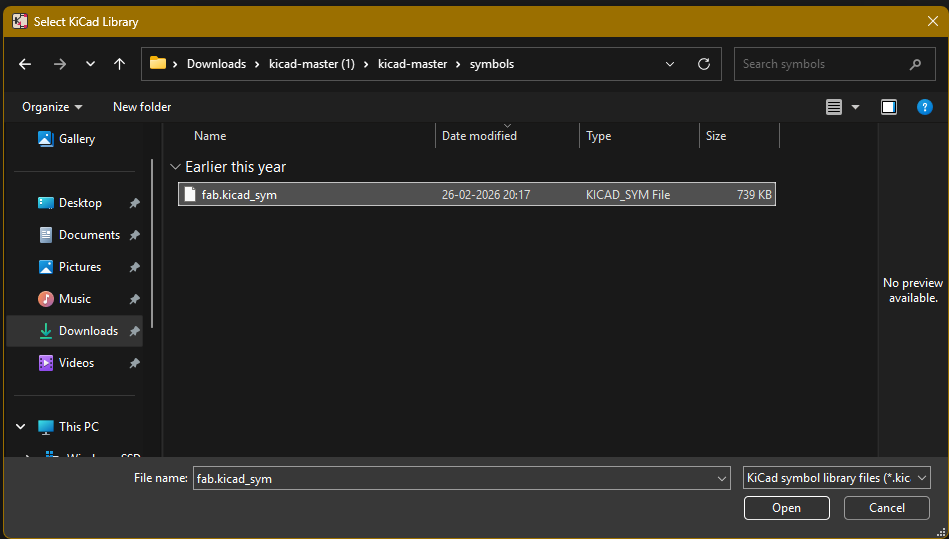Collapse the Earlier this year group

(176, 166)
